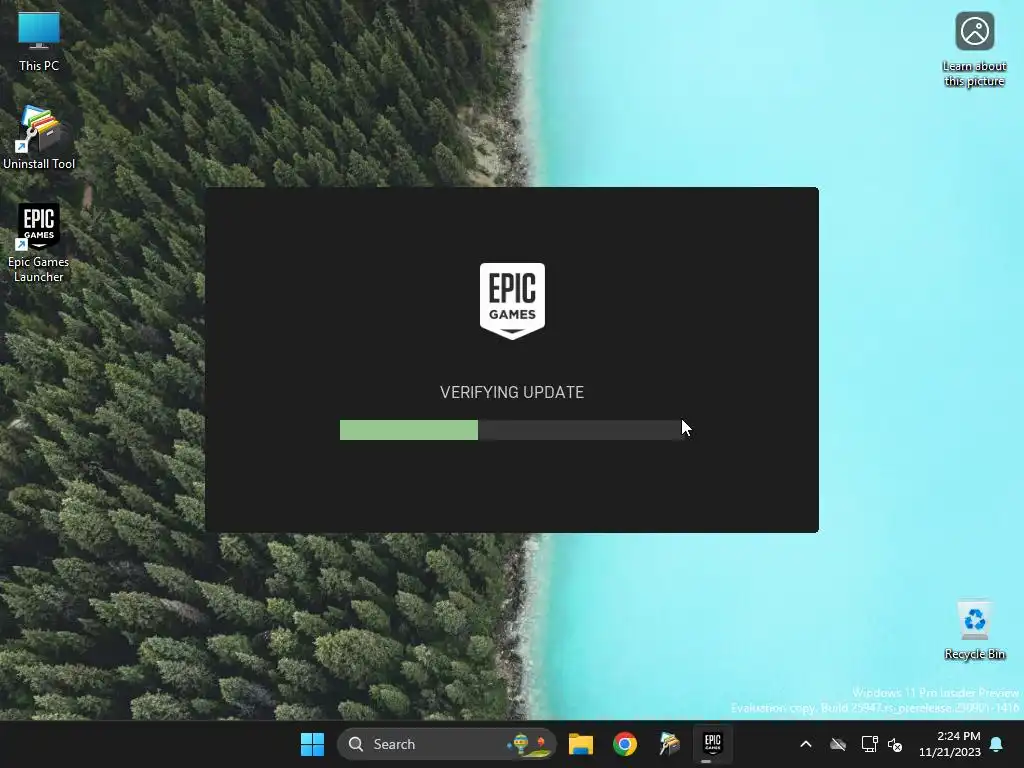Viewport: 1024px width, 768px height.
Task: Click the OneDrive cloud tray icon
Action: coord(838,744)
